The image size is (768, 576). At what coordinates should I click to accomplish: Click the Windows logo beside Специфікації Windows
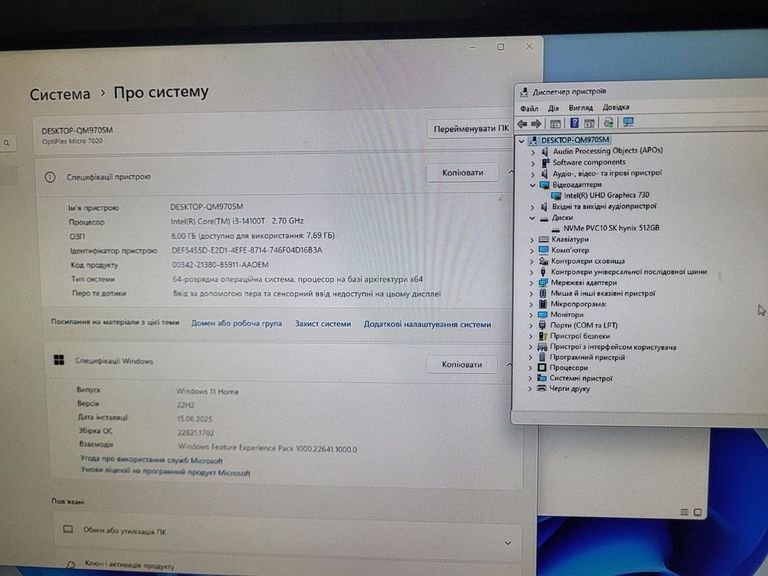point(59,360)
